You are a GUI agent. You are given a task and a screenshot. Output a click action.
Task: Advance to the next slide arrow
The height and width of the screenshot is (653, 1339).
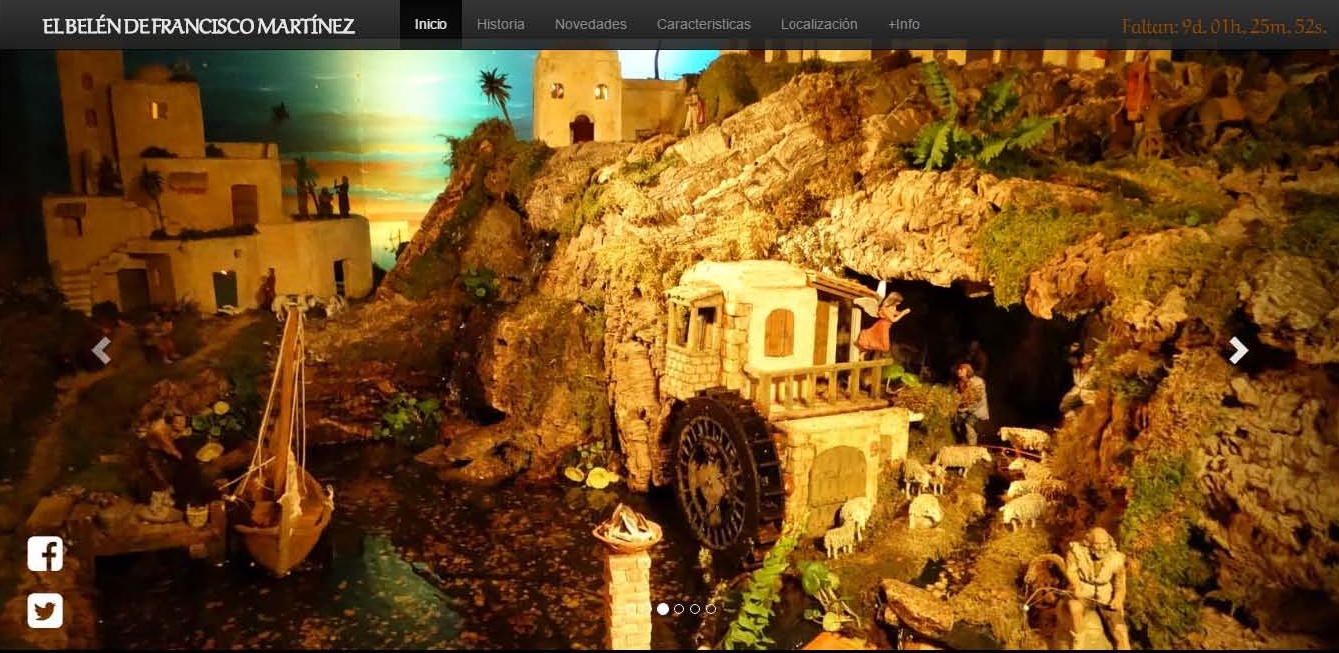pos(1238,350)
